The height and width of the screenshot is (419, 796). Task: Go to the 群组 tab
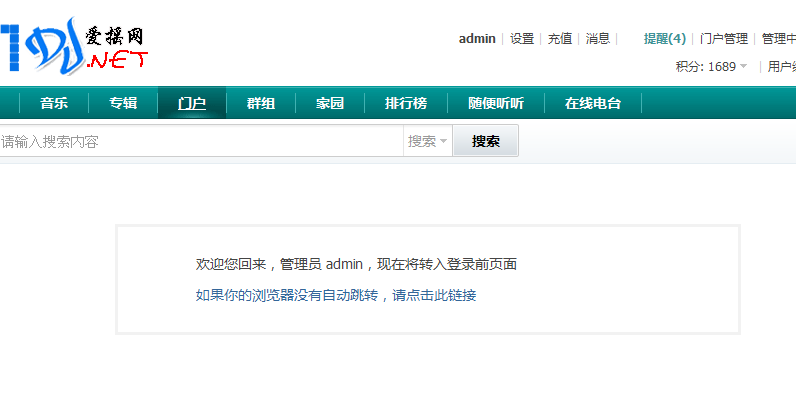pos(261,103)
